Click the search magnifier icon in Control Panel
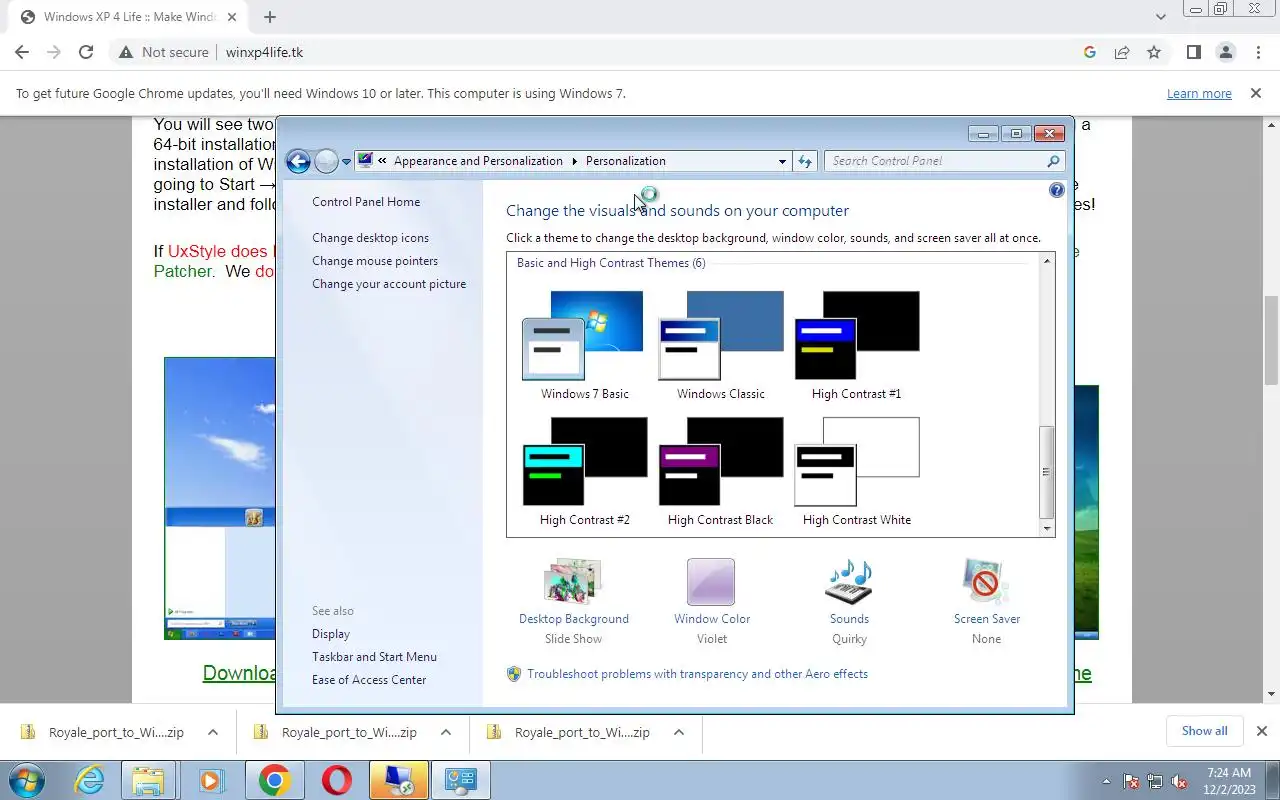1280x800 pixels. [x=1053, y=161]
